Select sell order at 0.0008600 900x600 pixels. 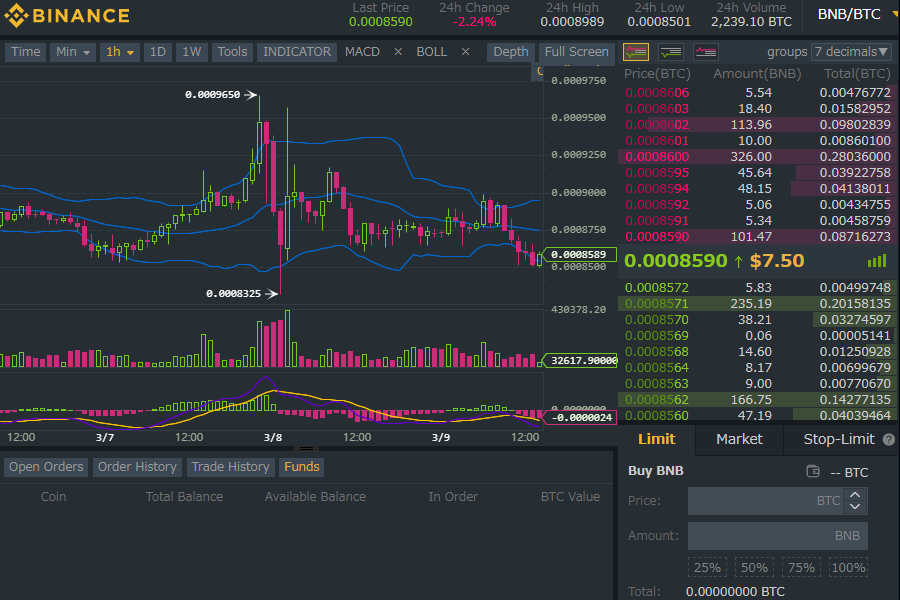point(757,157)
